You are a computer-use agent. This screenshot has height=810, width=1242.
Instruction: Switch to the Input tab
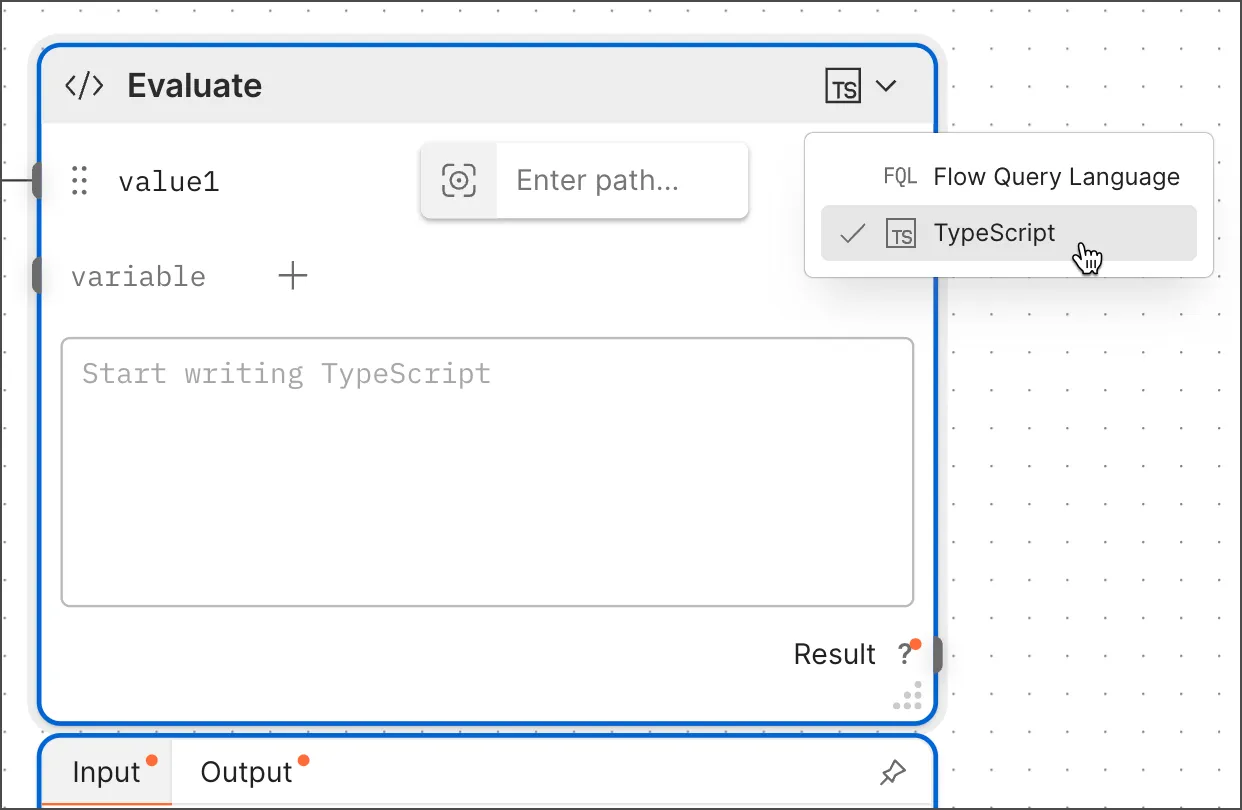(x=106, y=772)
